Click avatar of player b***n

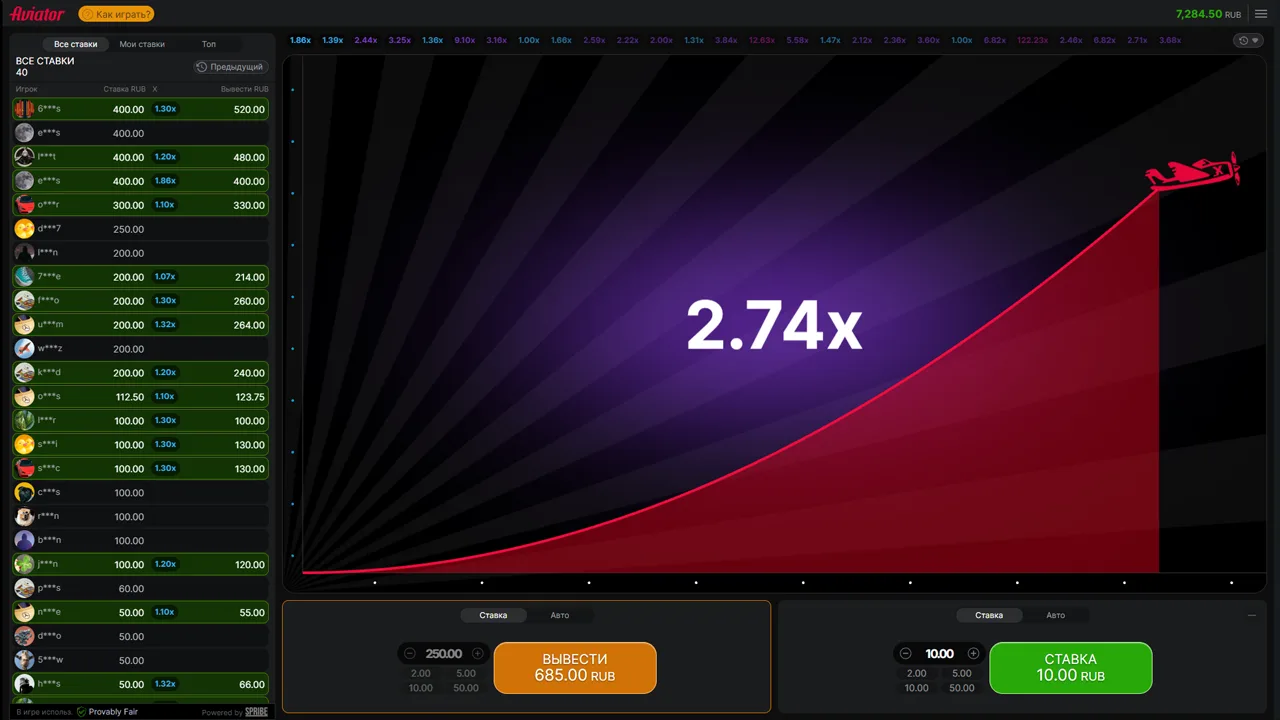coord(25,541)
